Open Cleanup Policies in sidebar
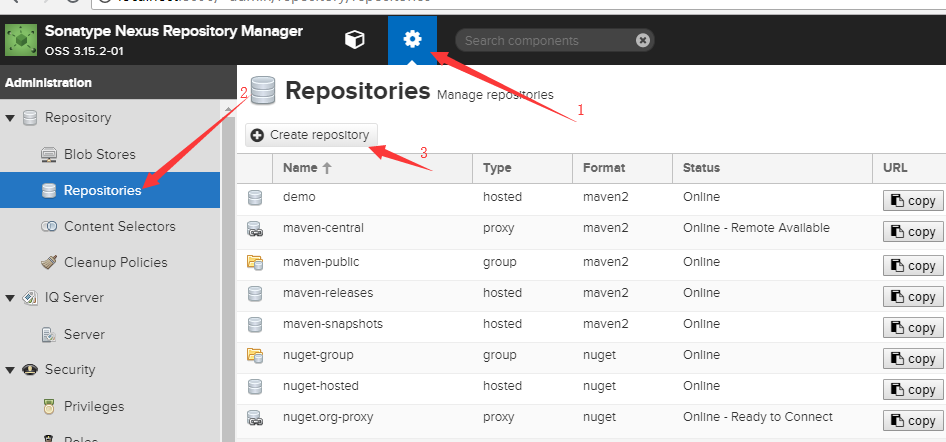 (116, 262)
